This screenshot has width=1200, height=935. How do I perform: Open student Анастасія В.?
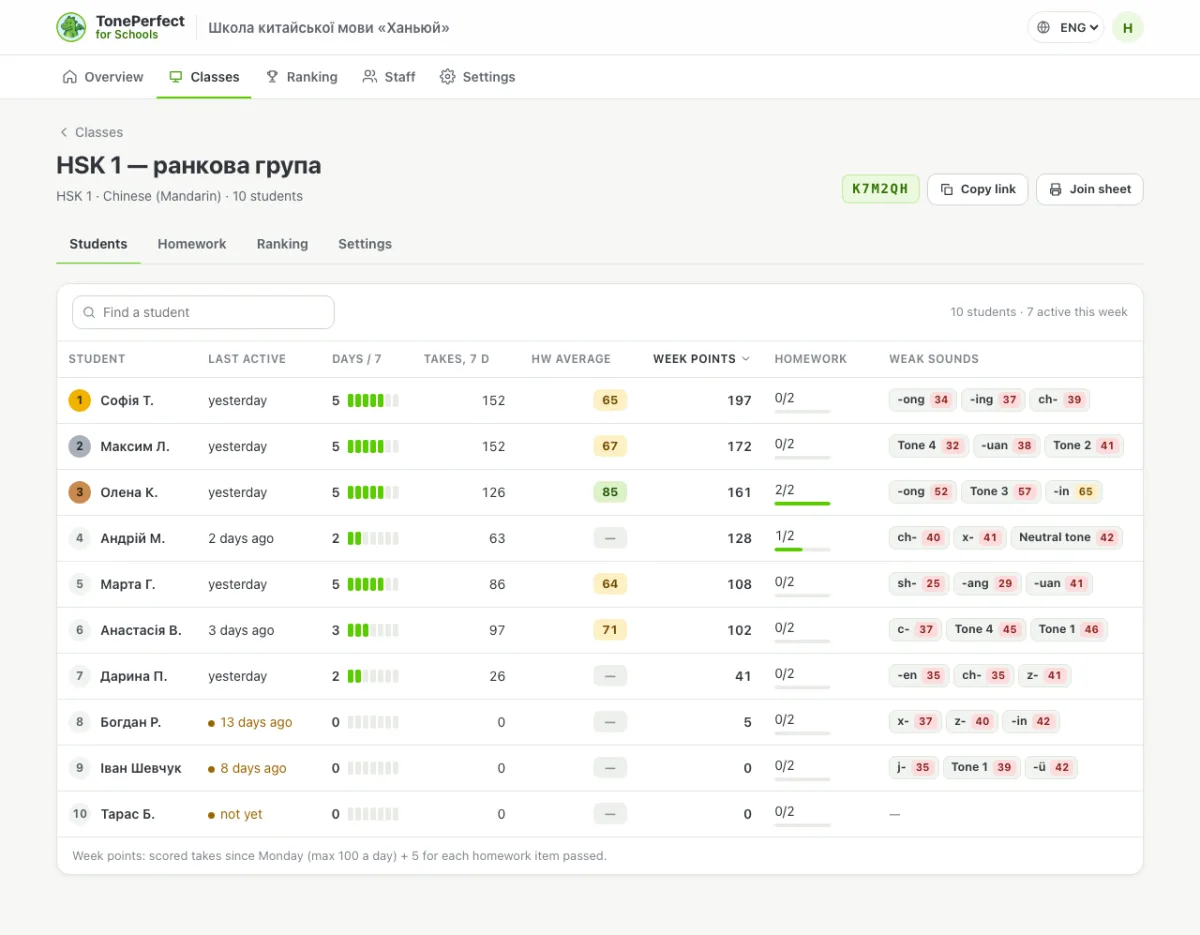141,630
